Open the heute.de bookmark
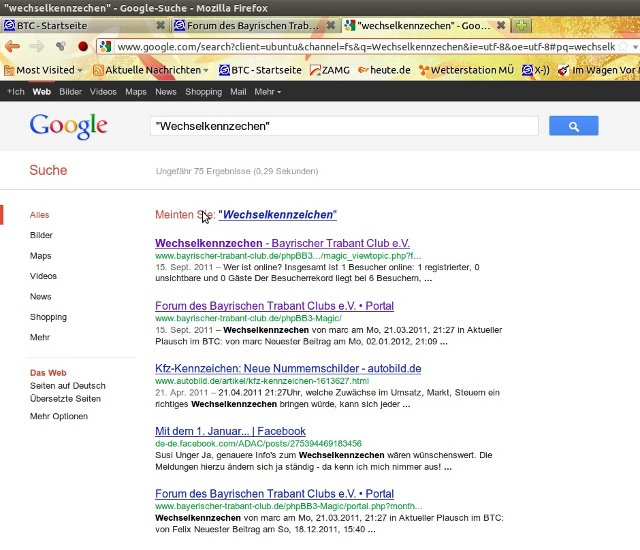 384,70
